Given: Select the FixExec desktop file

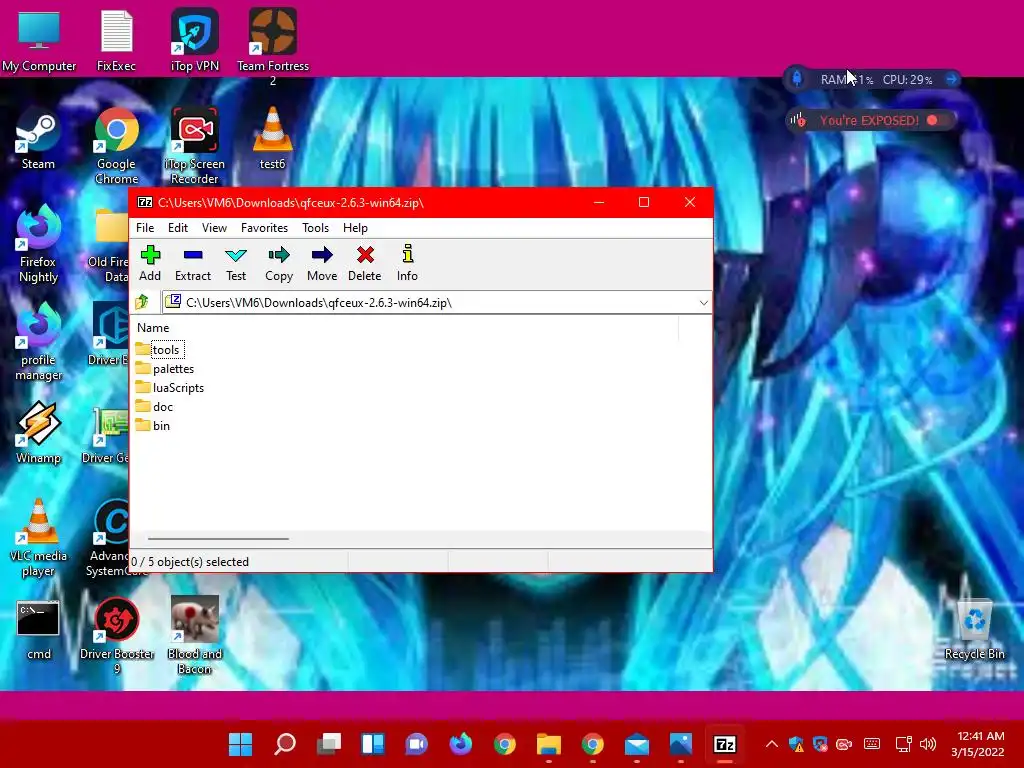Looking at the screenshot, I should tap(116, 40).
